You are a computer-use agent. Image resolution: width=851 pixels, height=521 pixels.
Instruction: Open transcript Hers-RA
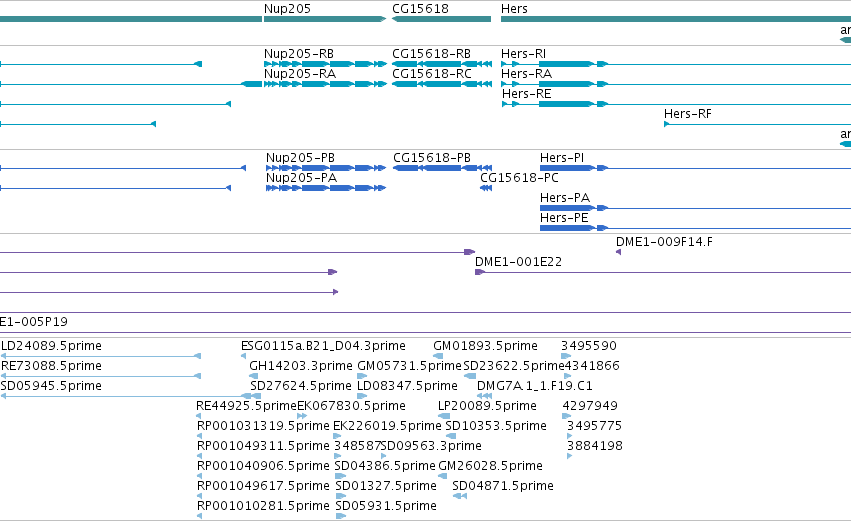coord(526,74)
